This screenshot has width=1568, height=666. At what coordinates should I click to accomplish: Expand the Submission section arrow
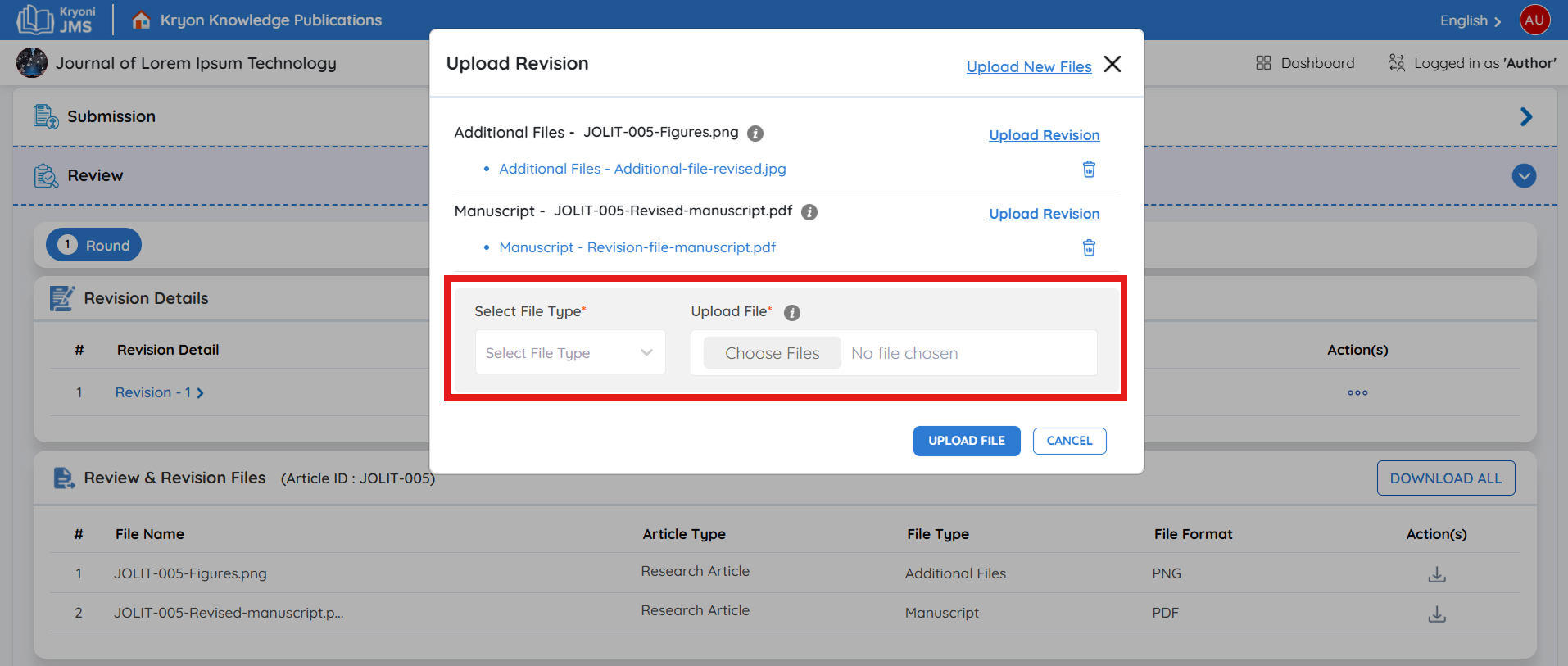[1525, 117]
